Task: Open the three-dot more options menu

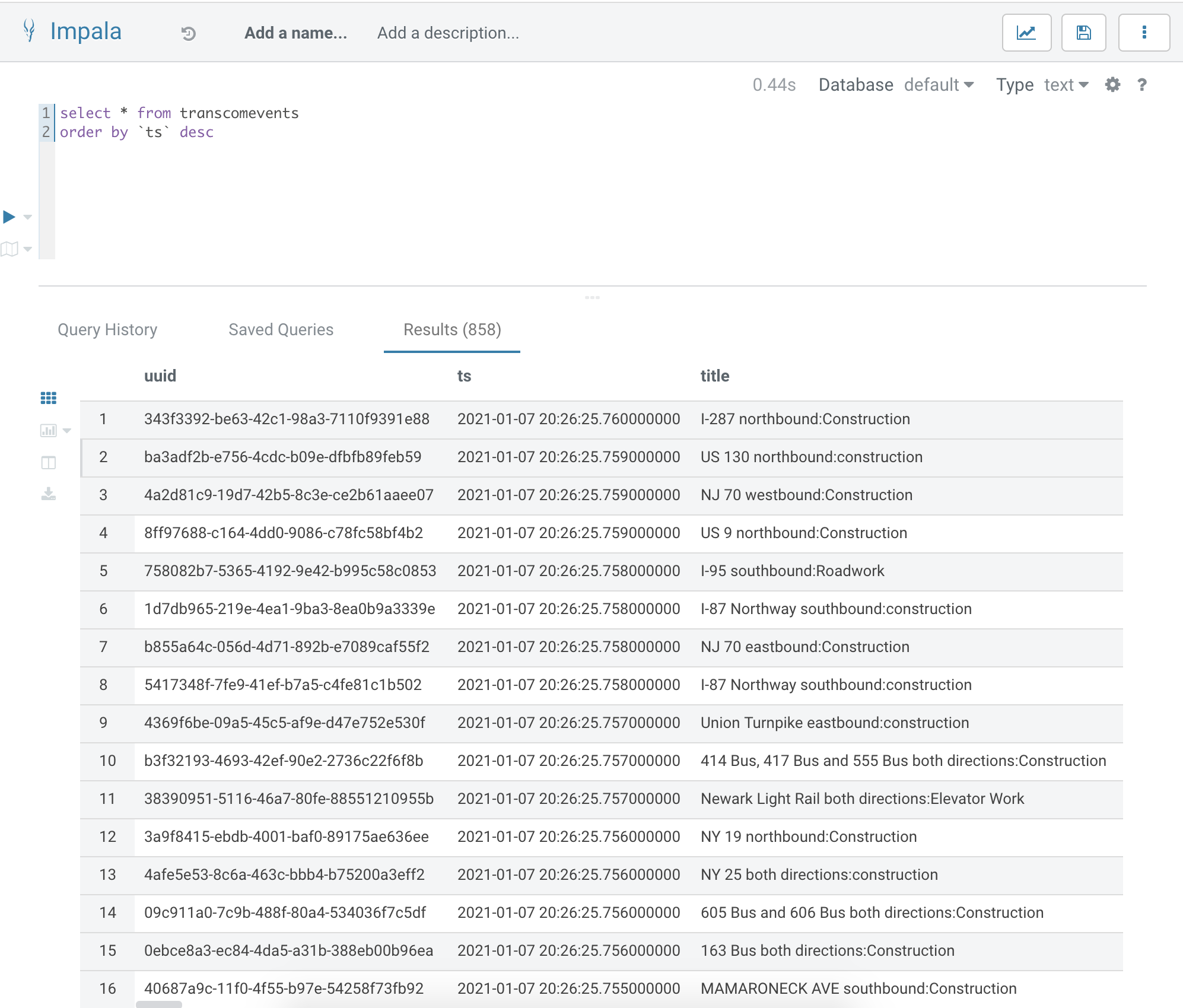Action: coord(1144,33)
